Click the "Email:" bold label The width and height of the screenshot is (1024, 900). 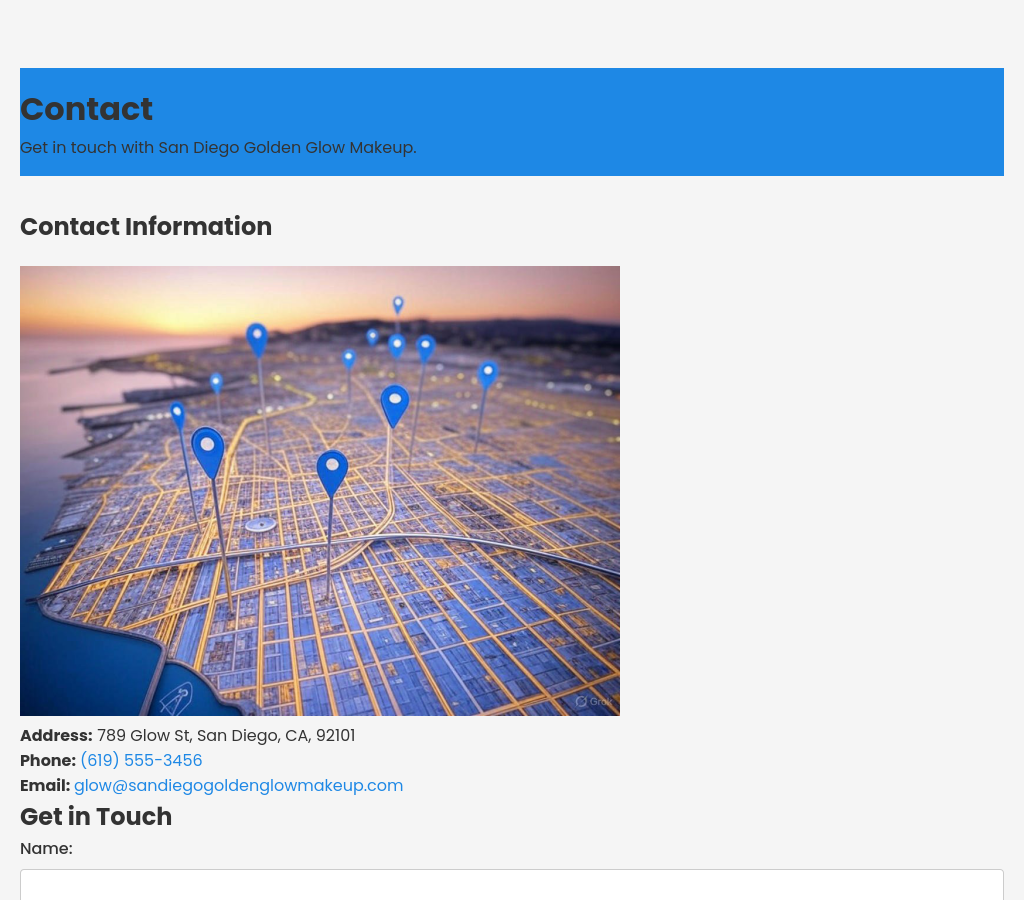tap(45, 785)
